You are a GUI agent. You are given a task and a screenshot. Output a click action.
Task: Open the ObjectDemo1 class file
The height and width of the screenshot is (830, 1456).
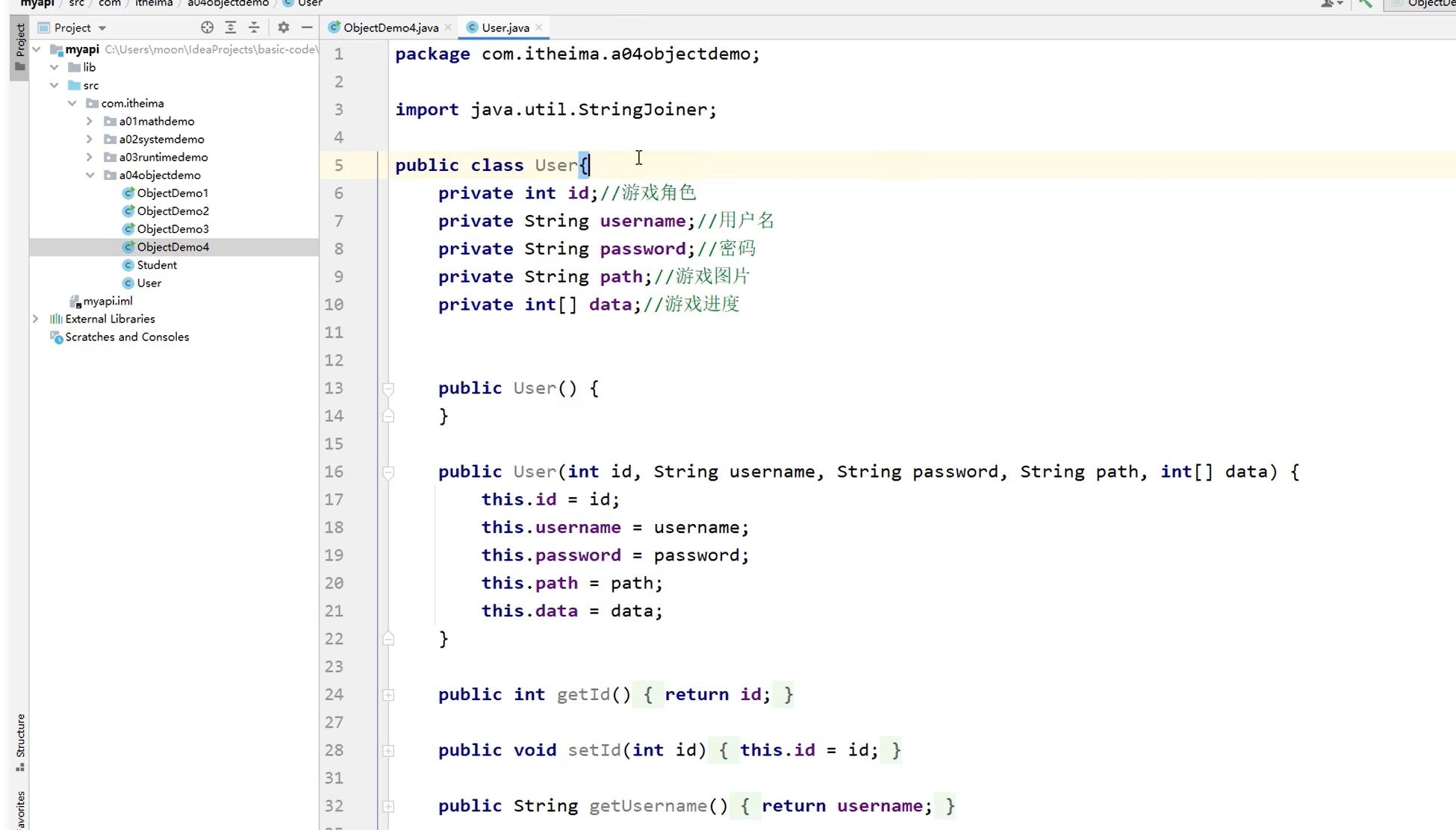[x=172, y=193]
